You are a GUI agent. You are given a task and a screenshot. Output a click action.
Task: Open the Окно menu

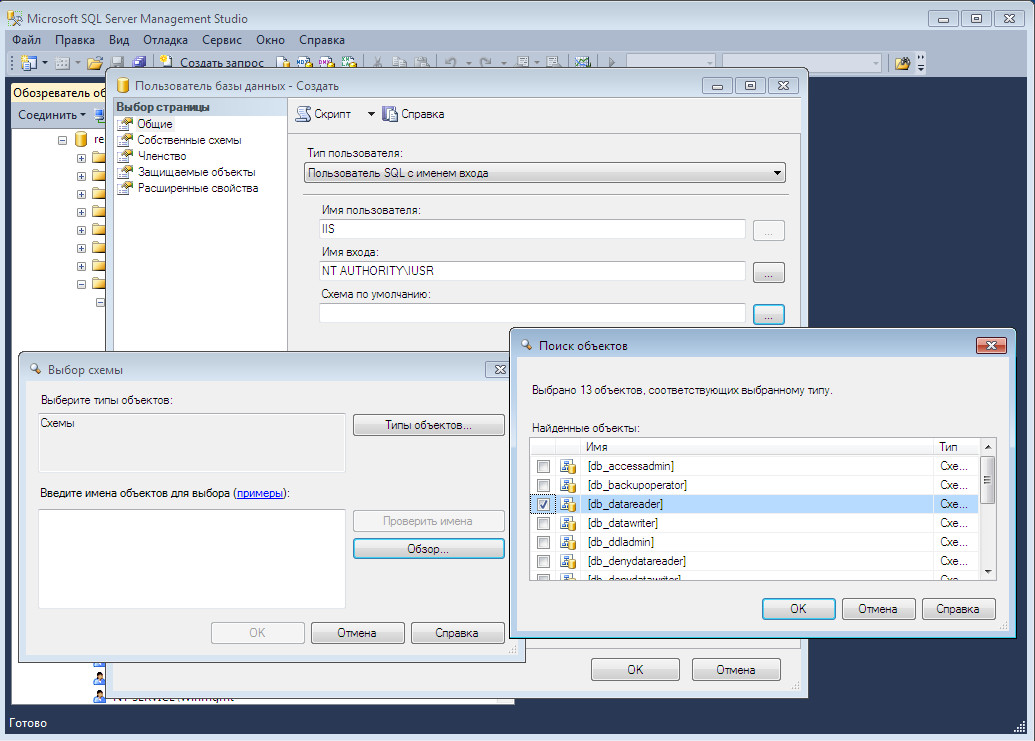(270, 40)
